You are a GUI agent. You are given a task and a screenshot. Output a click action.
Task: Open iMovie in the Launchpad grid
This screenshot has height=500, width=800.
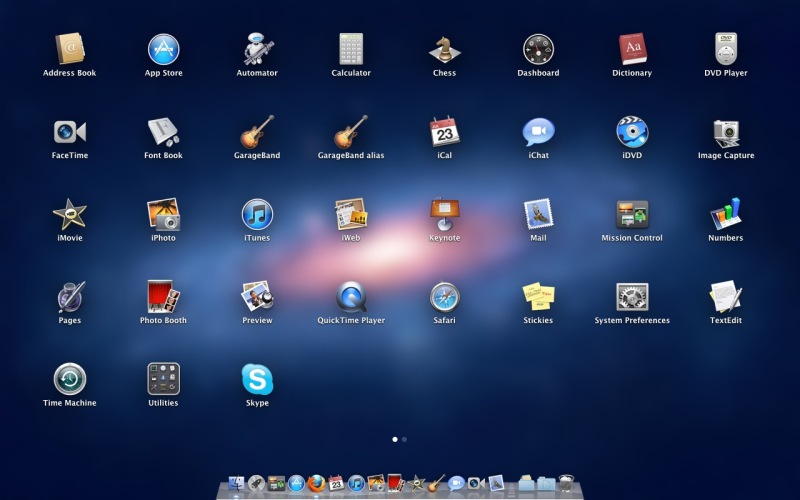tap(70, 214)
